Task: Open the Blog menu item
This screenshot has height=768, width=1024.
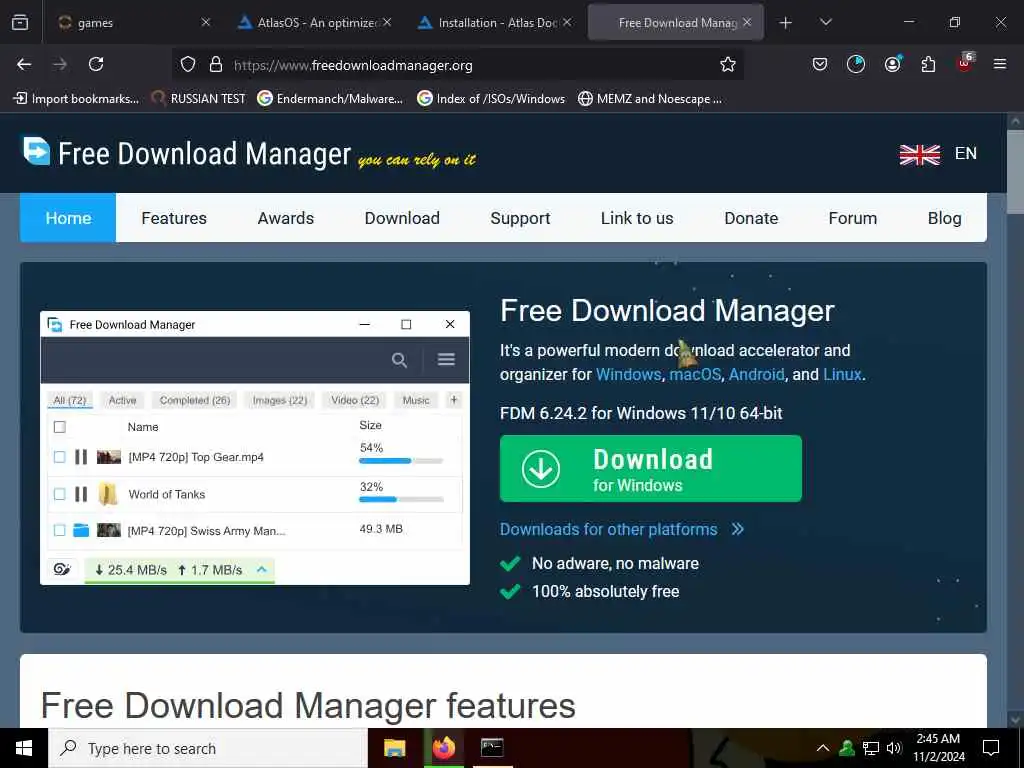Action: [x=944, y=218]
